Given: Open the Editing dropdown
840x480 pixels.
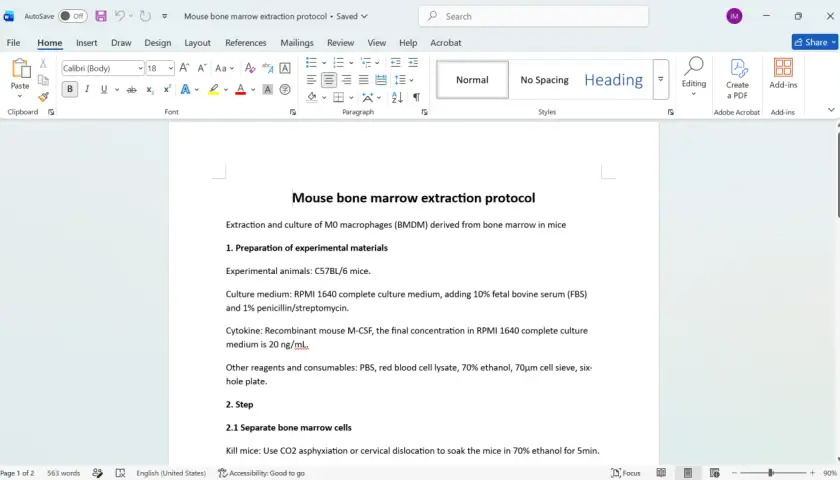Looking at the screenshot, I should (694, 77).
